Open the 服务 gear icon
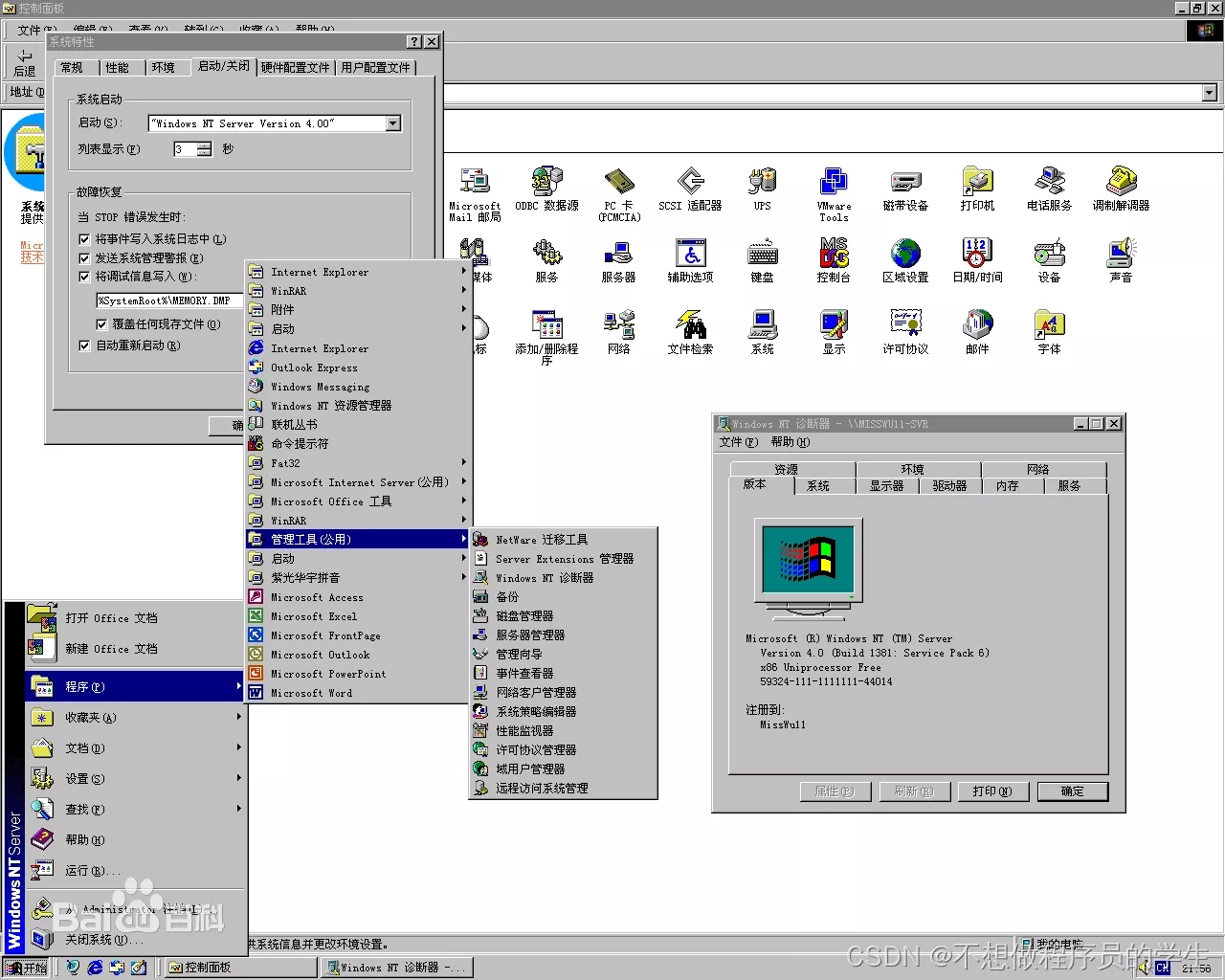The width and height of the screenshot is (1225, 980). click(546, 259)
